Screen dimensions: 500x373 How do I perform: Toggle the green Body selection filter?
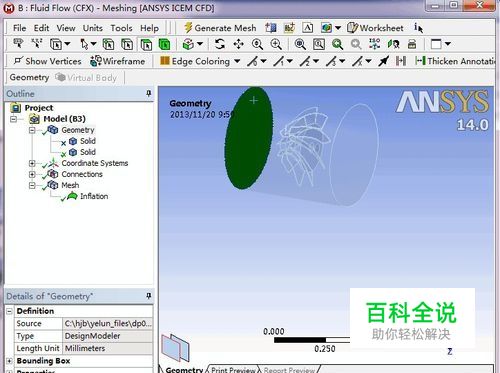coord(164,44)
